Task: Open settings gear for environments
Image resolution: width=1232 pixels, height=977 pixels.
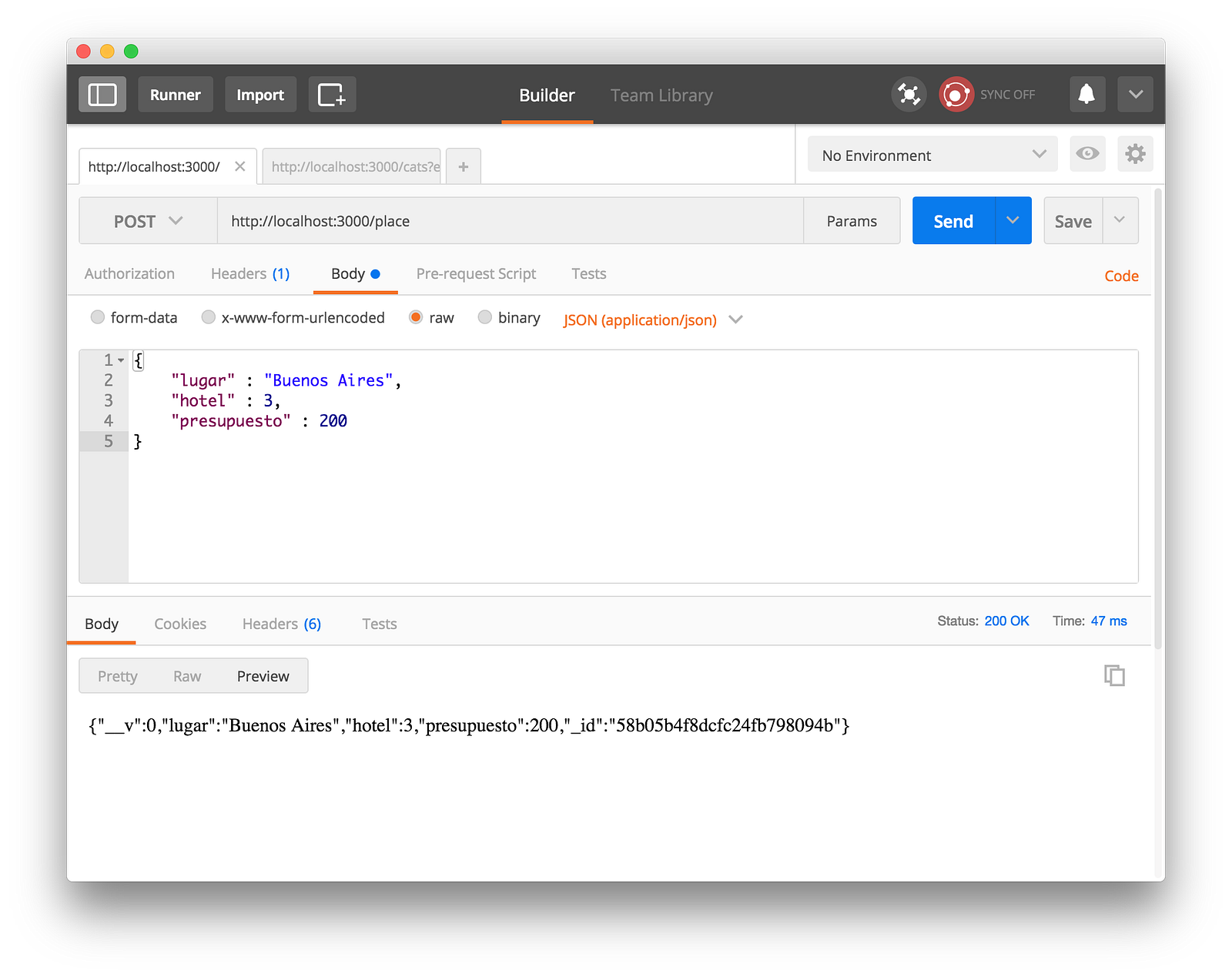Action: pyautogui.click(x=1135, y=154)
